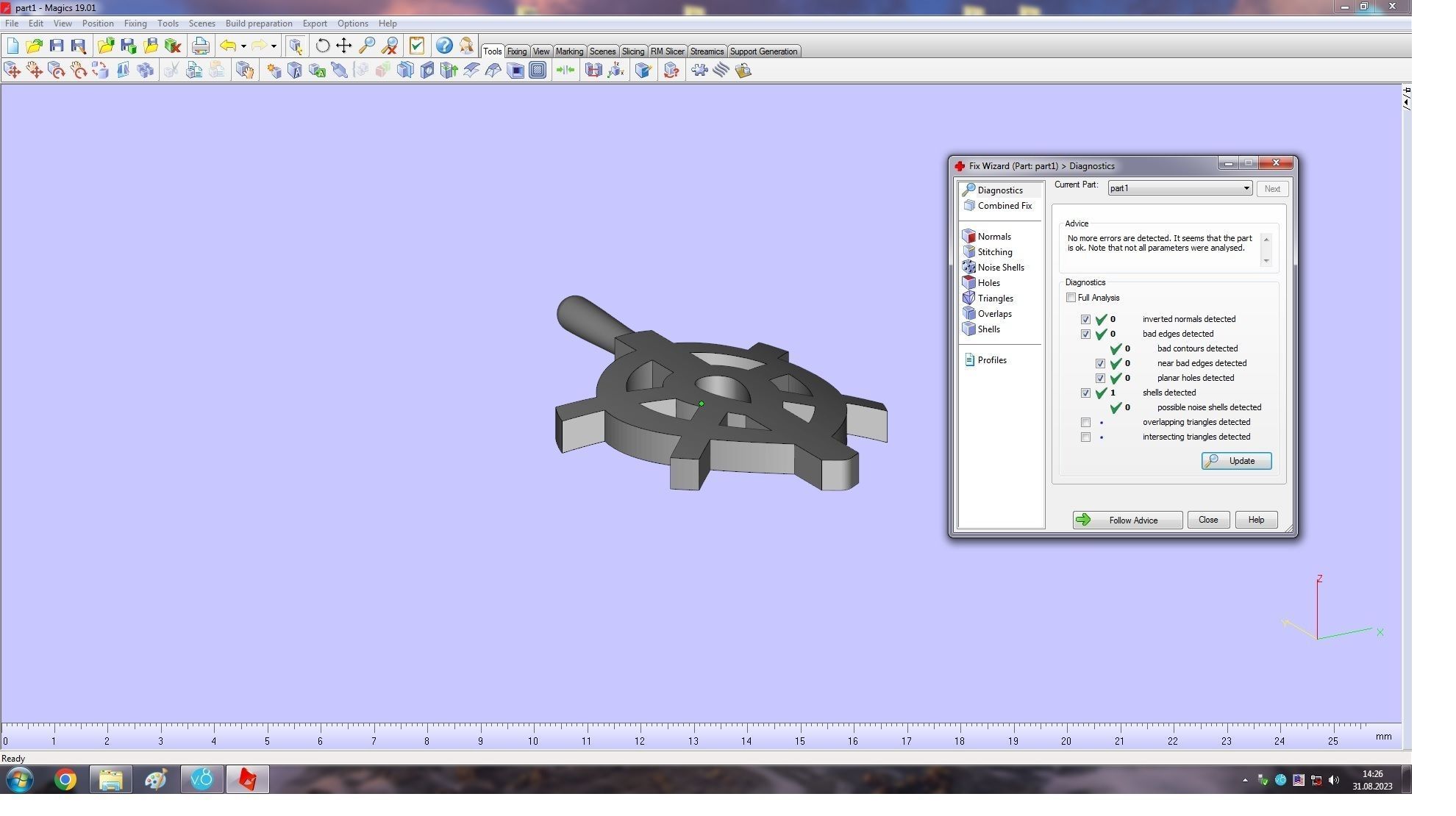
Task: Open the Build preparation menu
Action: pos(258,24)
